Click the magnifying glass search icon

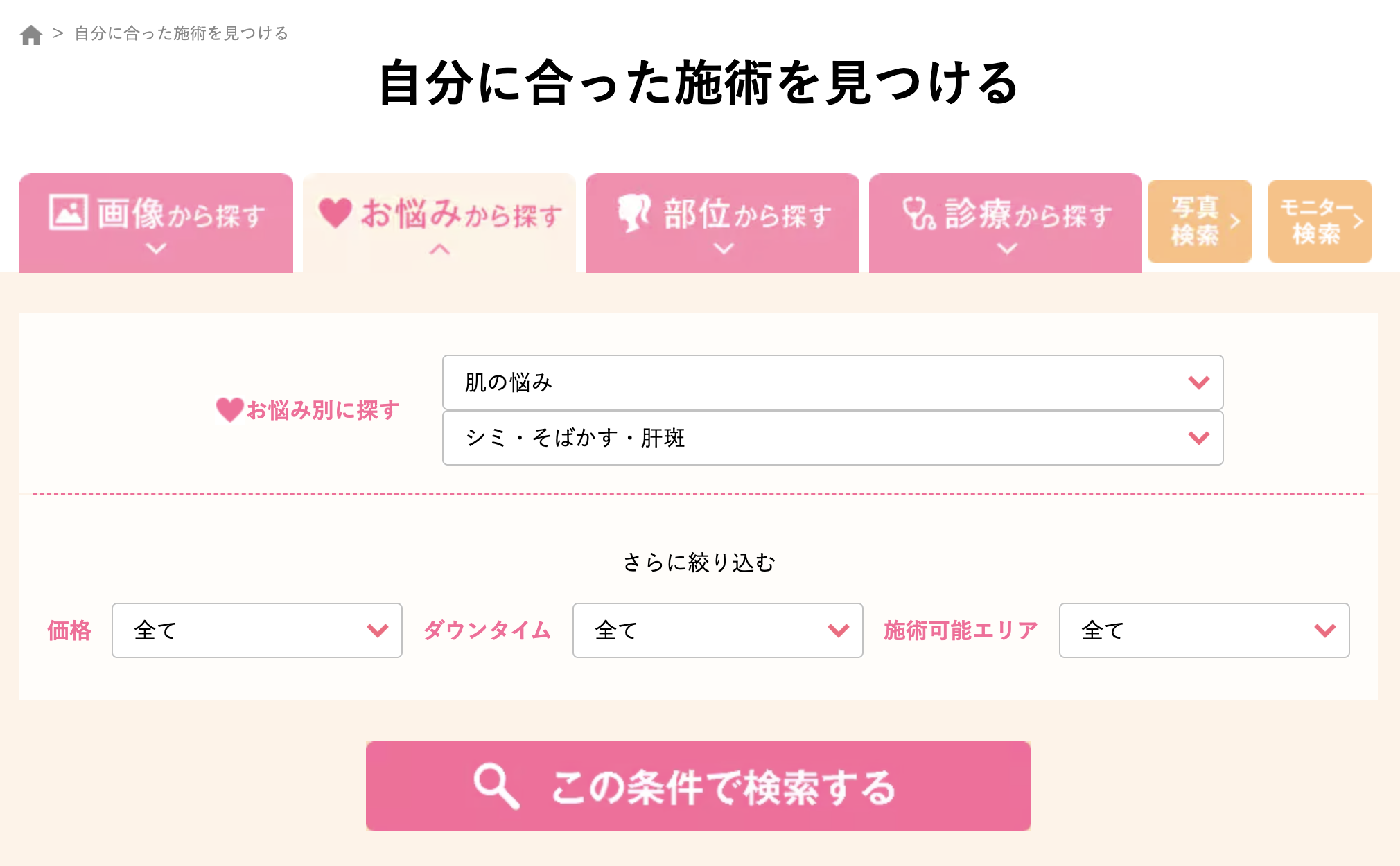tap(496, 786)
